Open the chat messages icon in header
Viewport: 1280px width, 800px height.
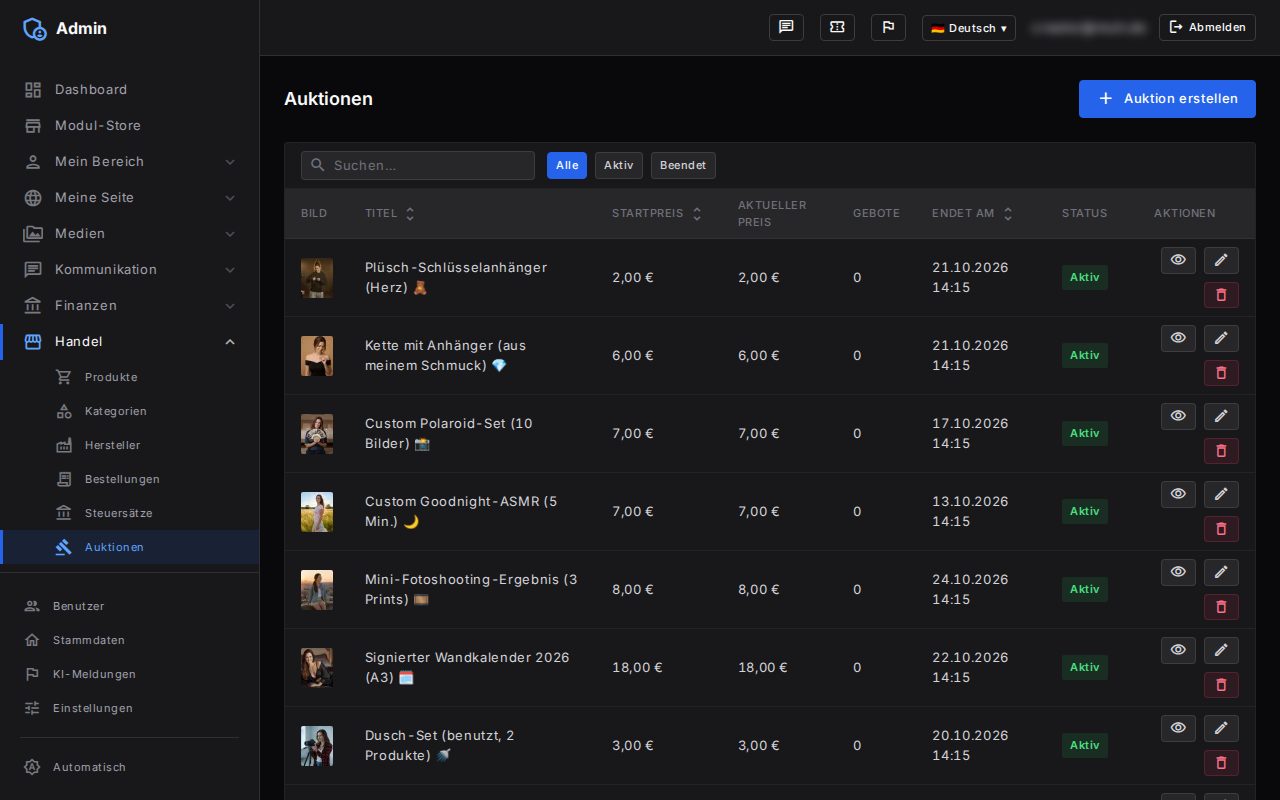pyautogui.click(x=786, y=28)
